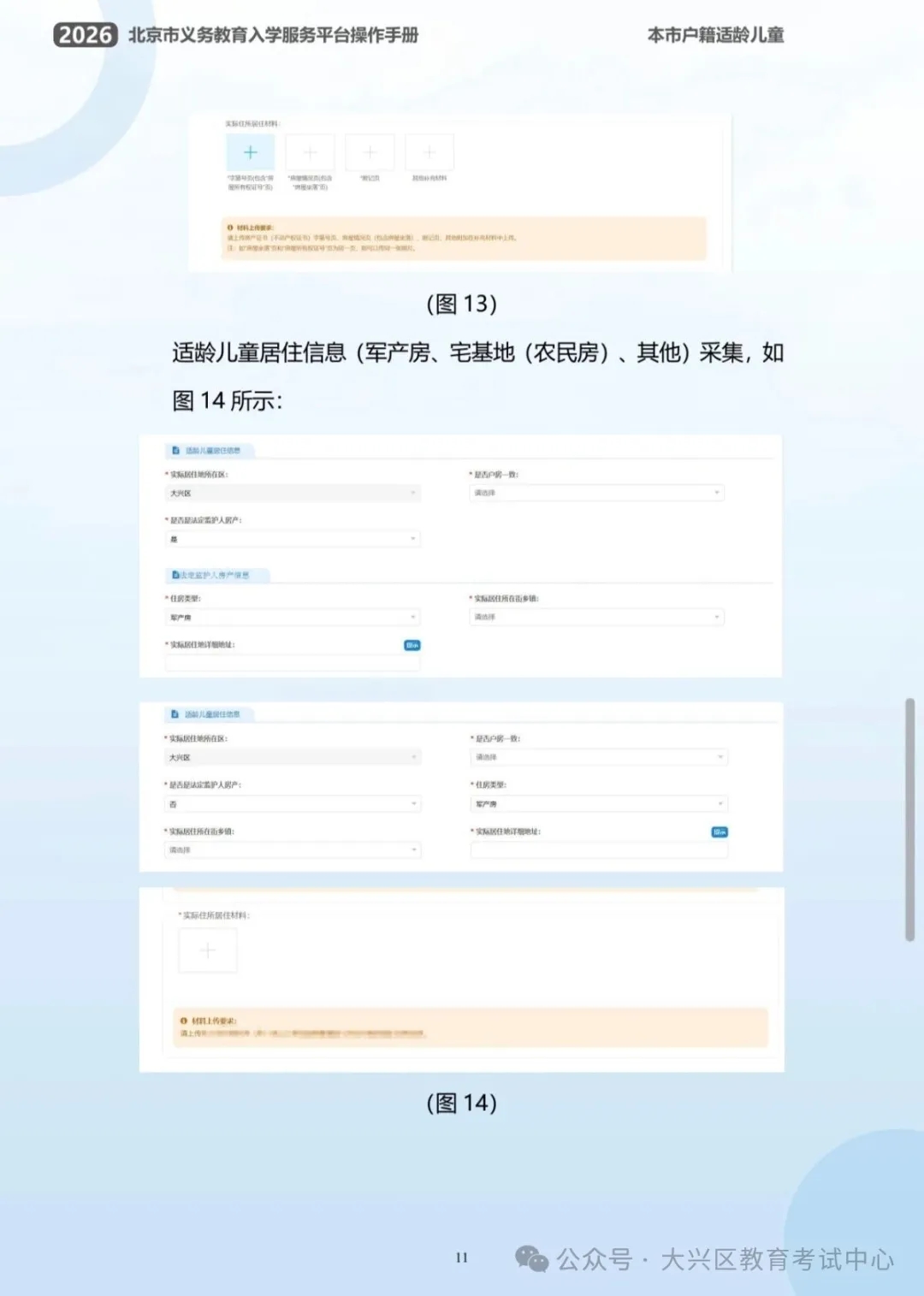Open 是否户房一致 dropdown in the upper form
The width and height of the screenshot is (924, 1296).
[x=596, y=493]
